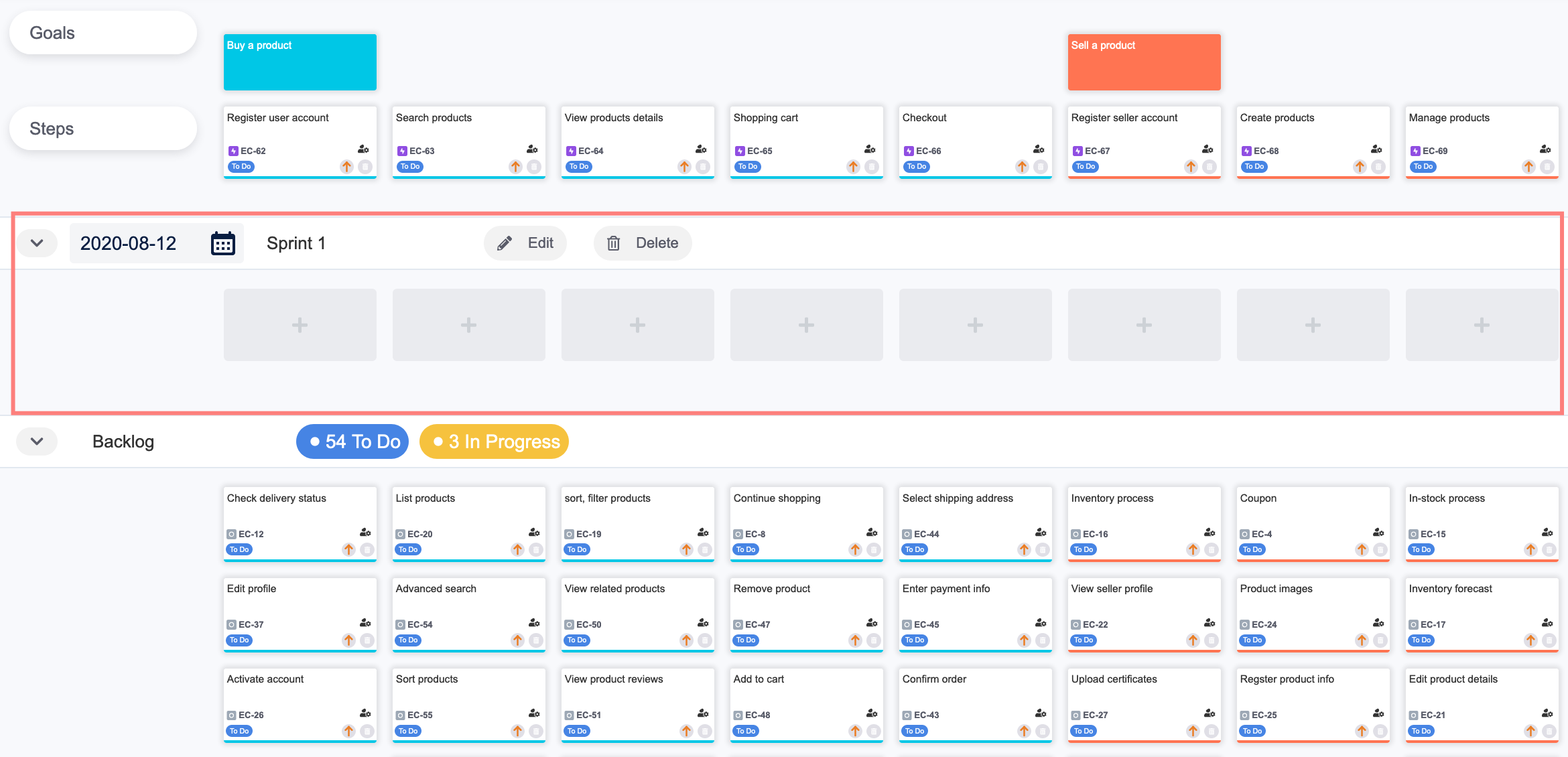Click the Delete sprint button
The image size is (1568, 757).
click(x=643, y=243)
